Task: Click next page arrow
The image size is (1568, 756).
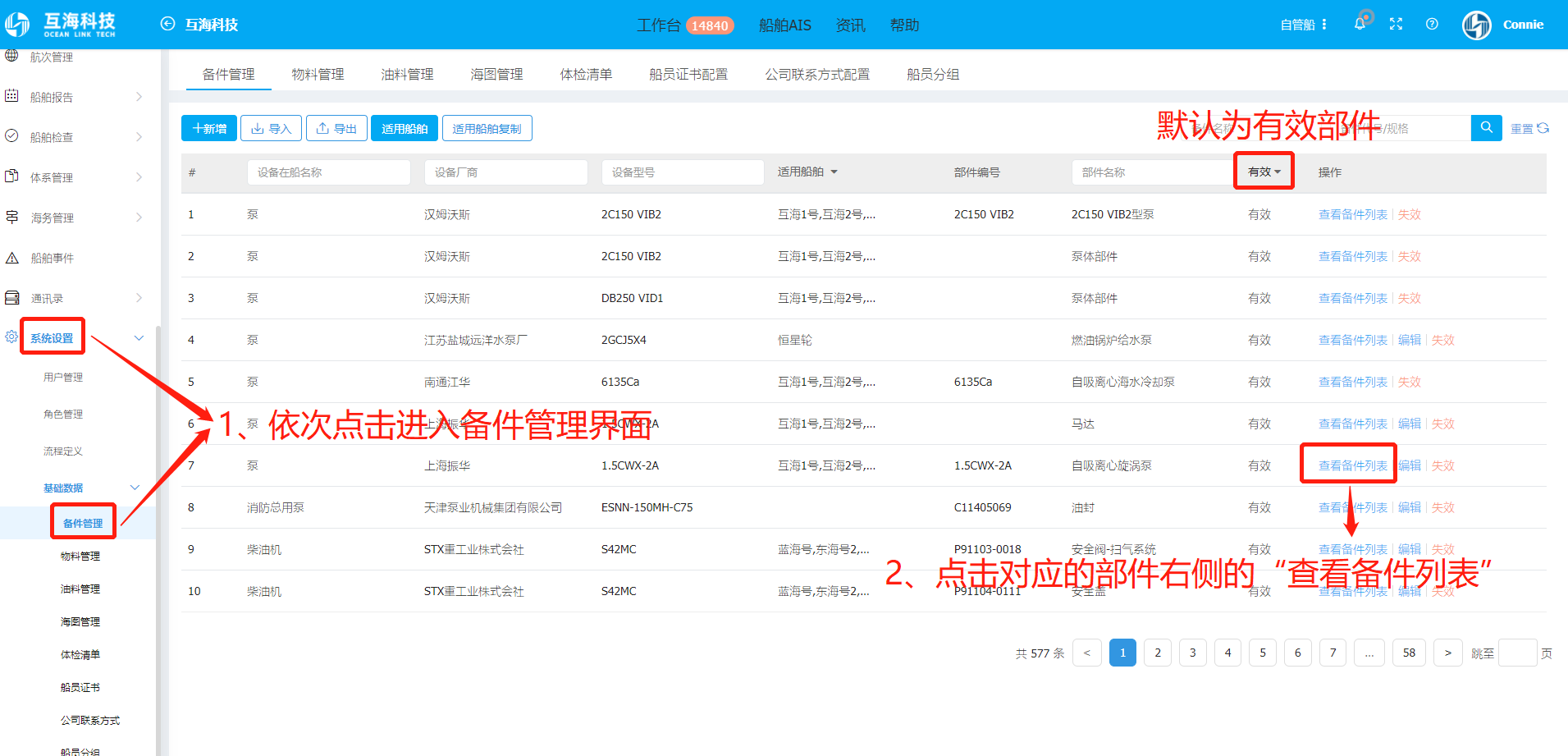Action: point(1448,653)
